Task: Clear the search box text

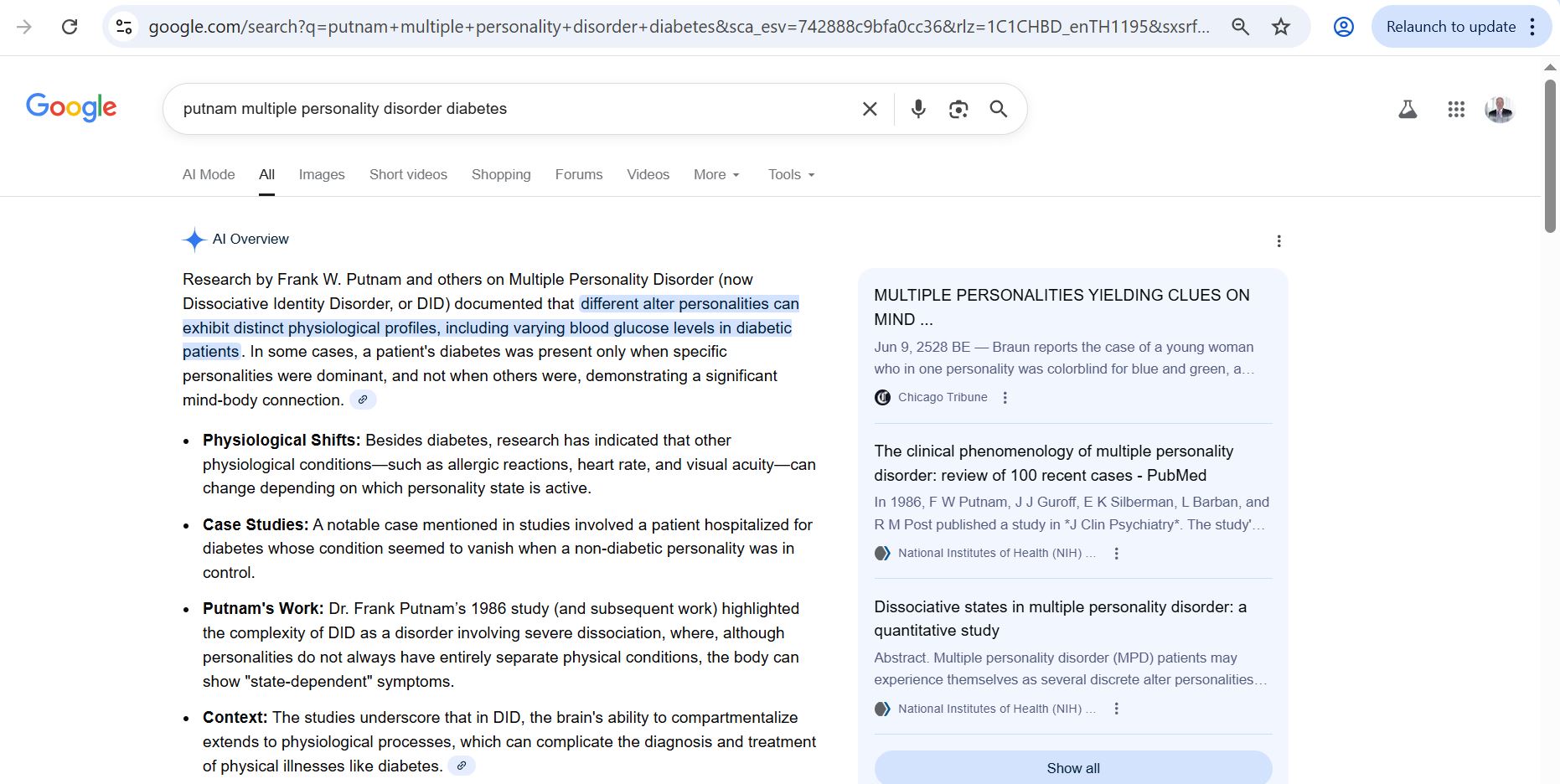Action: click(x=870, y=109)
